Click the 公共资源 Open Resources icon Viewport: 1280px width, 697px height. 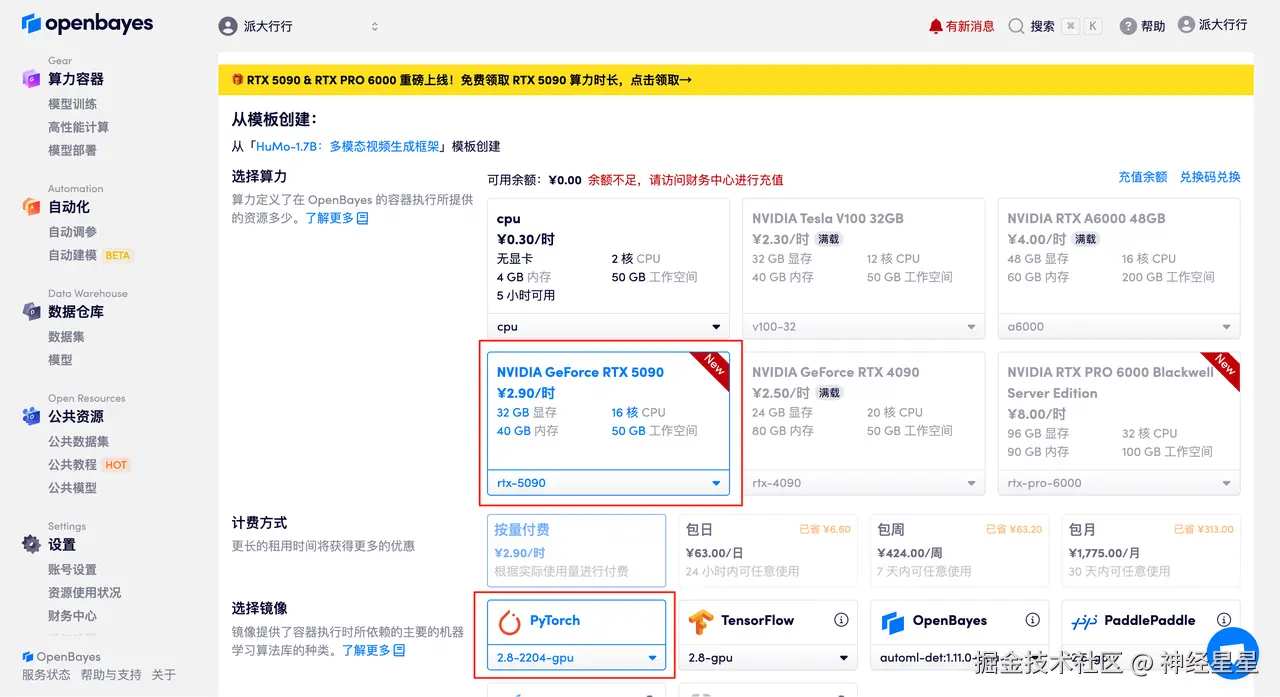[x=31, y=416]
